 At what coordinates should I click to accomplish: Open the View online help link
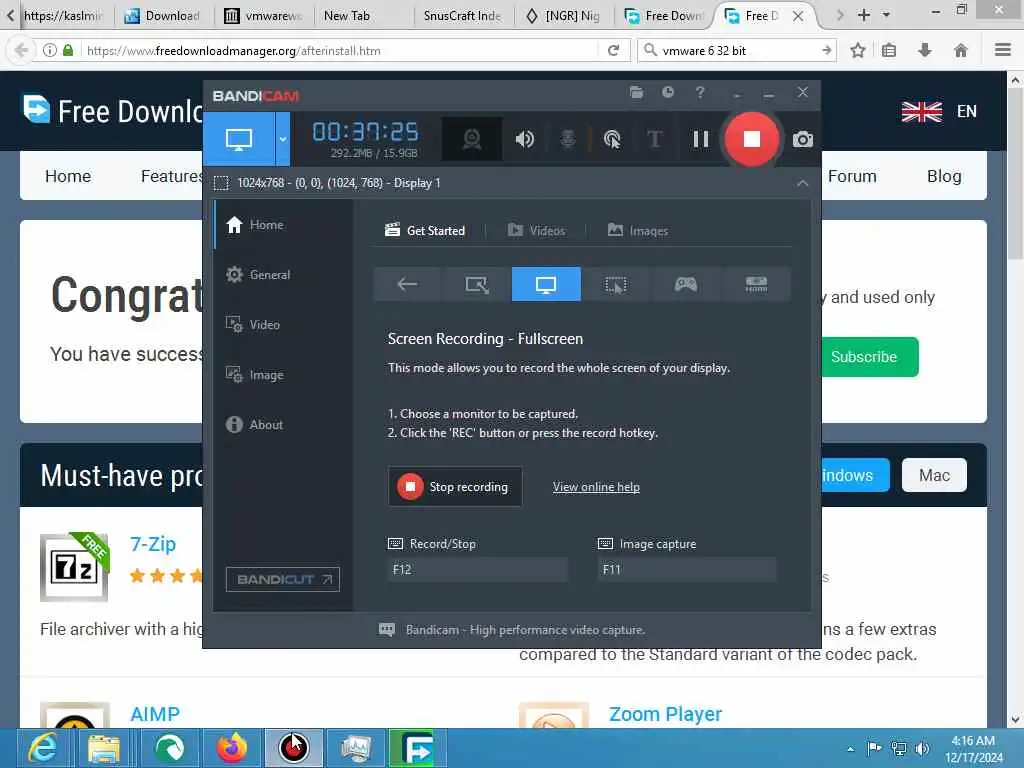tap(596, 487)
